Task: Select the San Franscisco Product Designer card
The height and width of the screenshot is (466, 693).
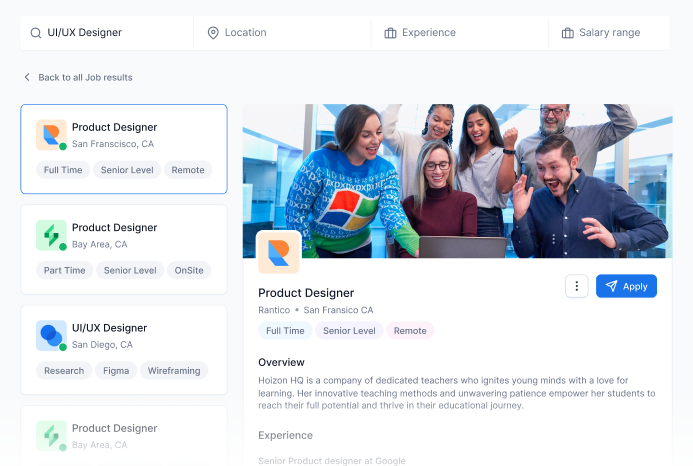Action: click(x=124, y=149)
